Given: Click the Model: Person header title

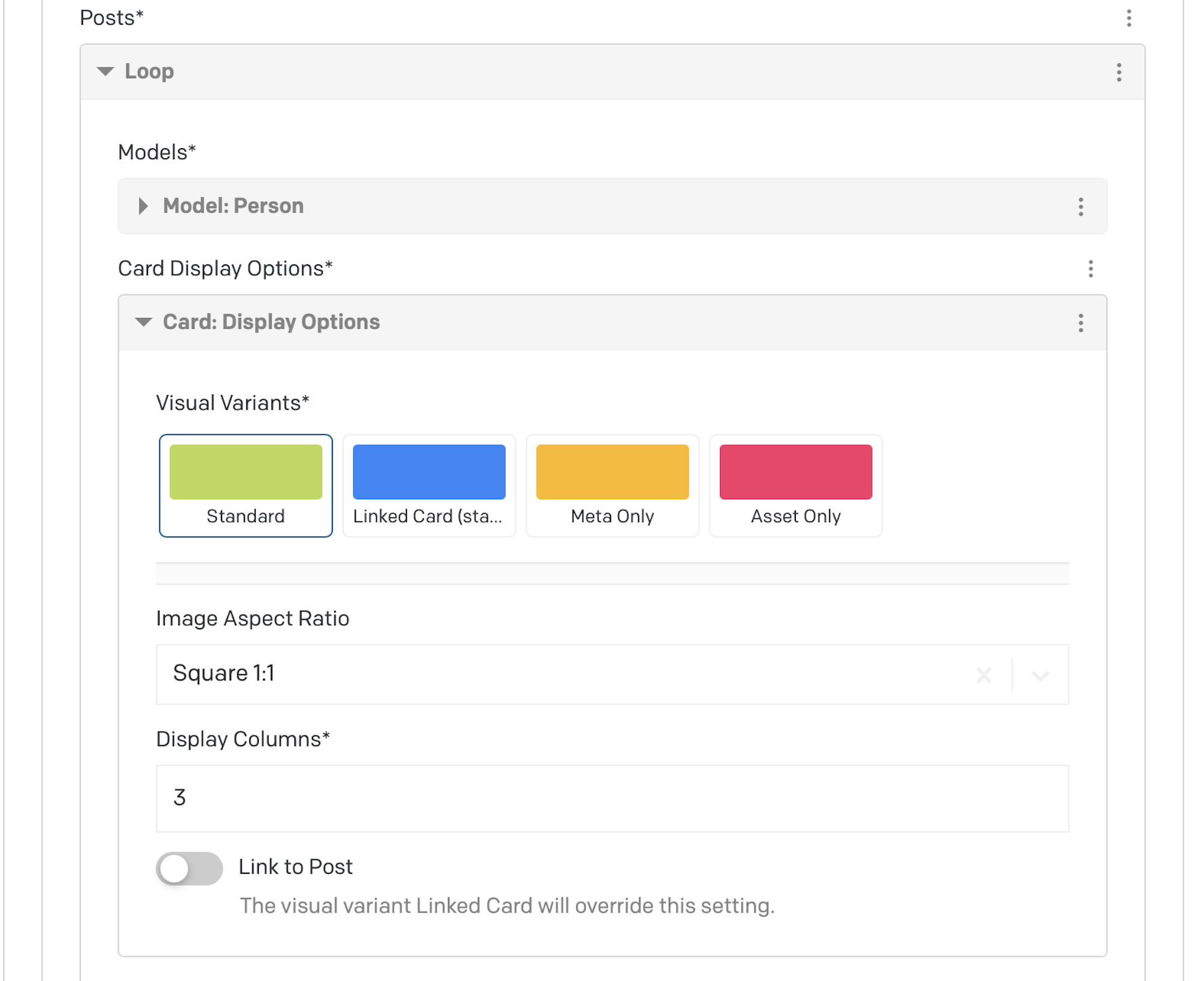Looking at the screenshot, I should pyautogui.click(x=233, y=206).
